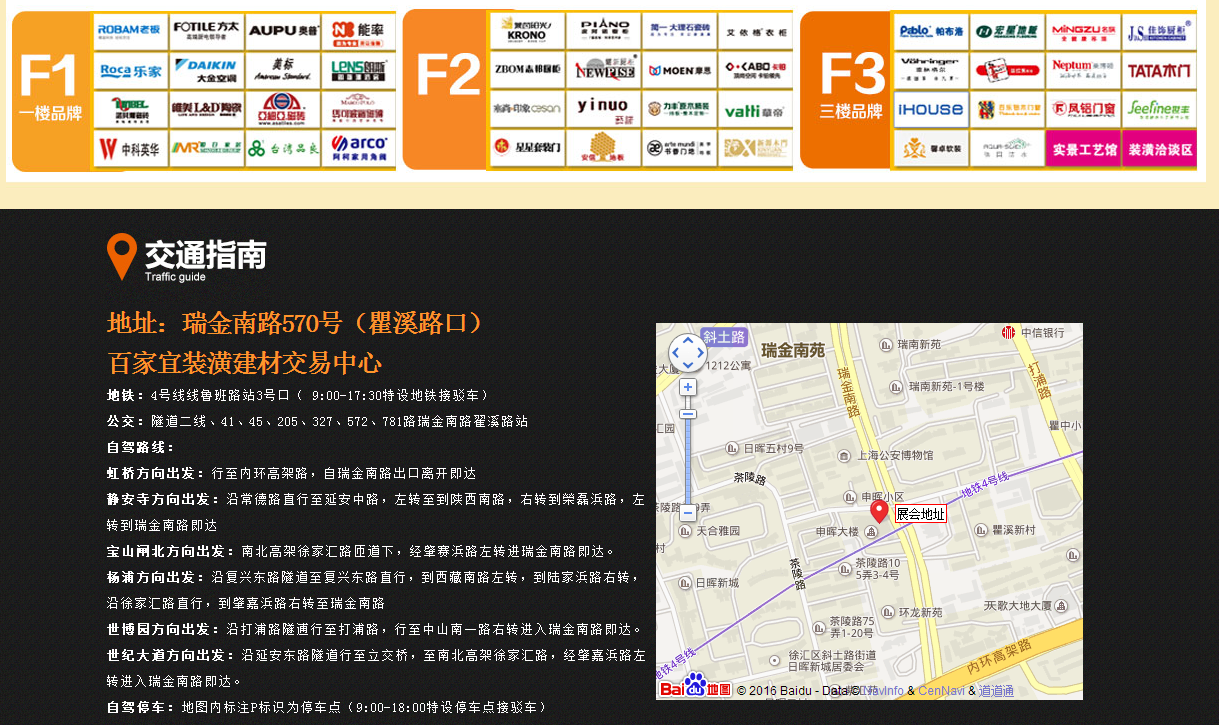Screen dimensions: 1219x725
Task: Click the 环龙新苑 map label
Action: (920, 612)
